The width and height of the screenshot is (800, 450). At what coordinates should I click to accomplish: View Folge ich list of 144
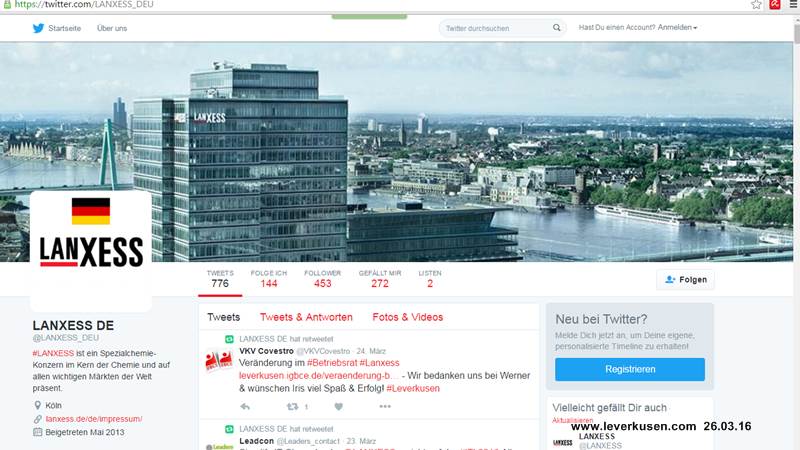pyautogui.click(x=269, y=279)
